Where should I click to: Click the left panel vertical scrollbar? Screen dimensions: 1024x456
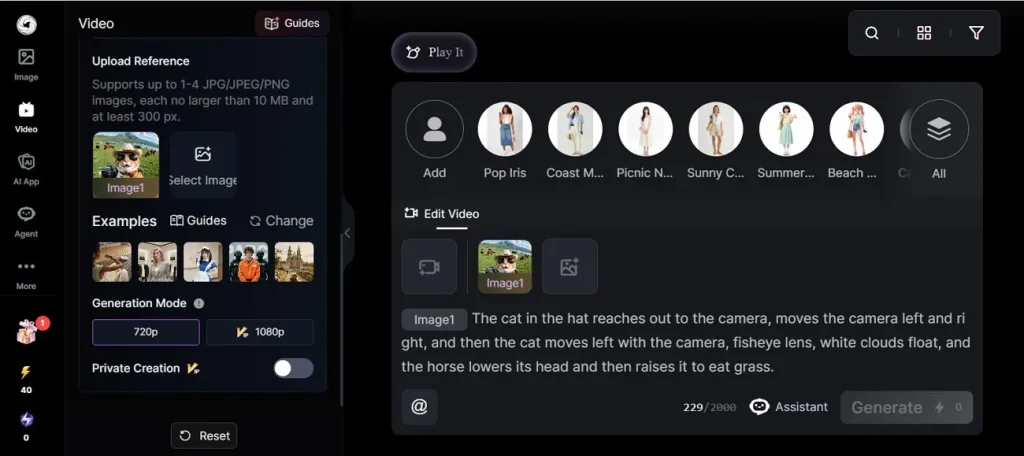pos(342,320)
